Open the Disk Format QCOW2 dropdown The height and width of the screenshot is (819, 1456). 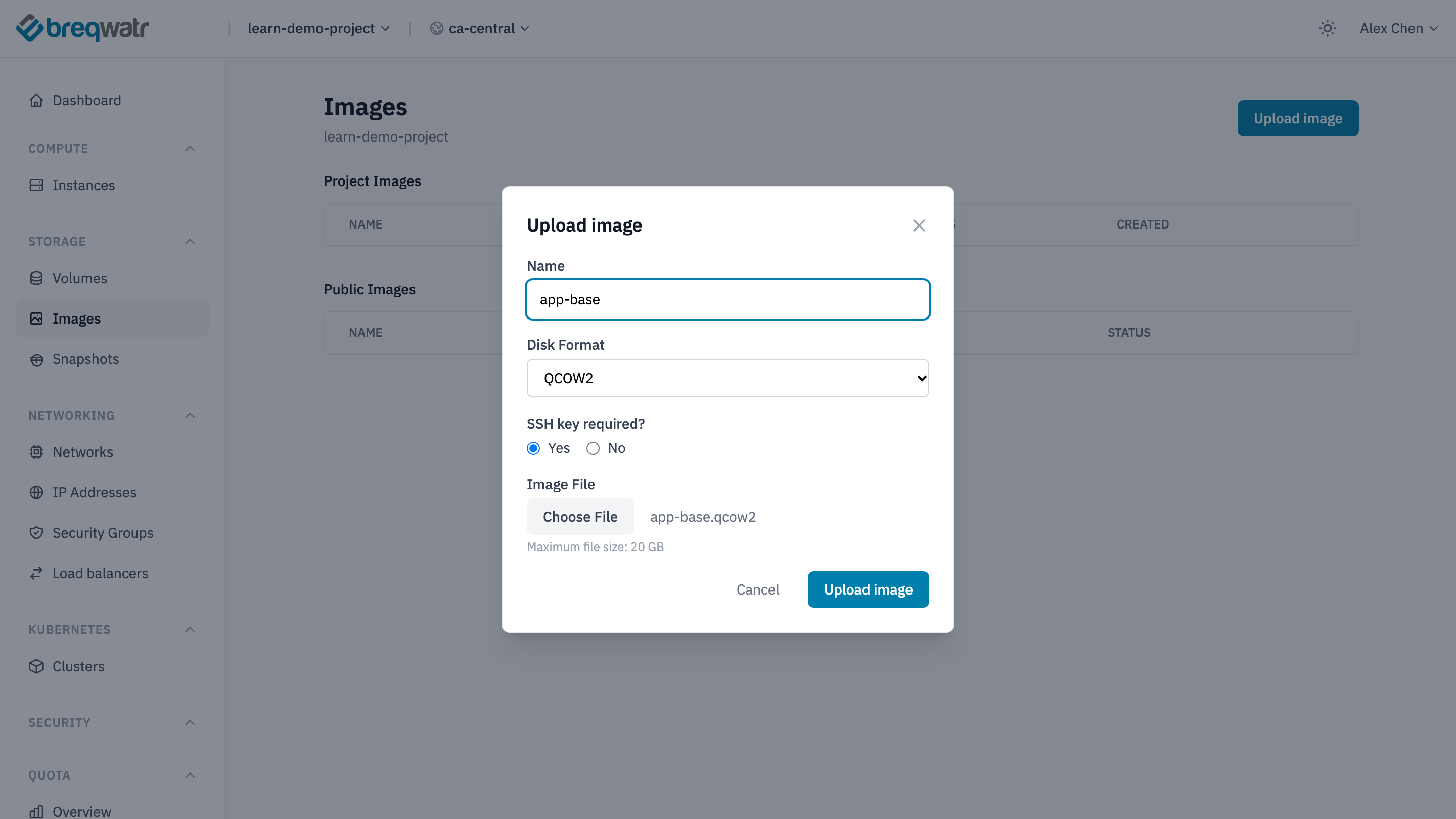(727, 378)
